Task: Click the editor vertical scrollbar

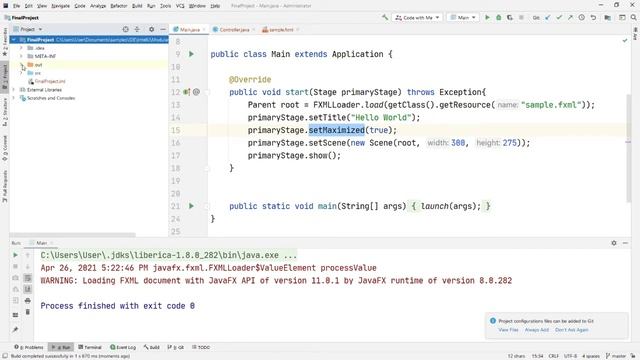Action: pos(628,148)
